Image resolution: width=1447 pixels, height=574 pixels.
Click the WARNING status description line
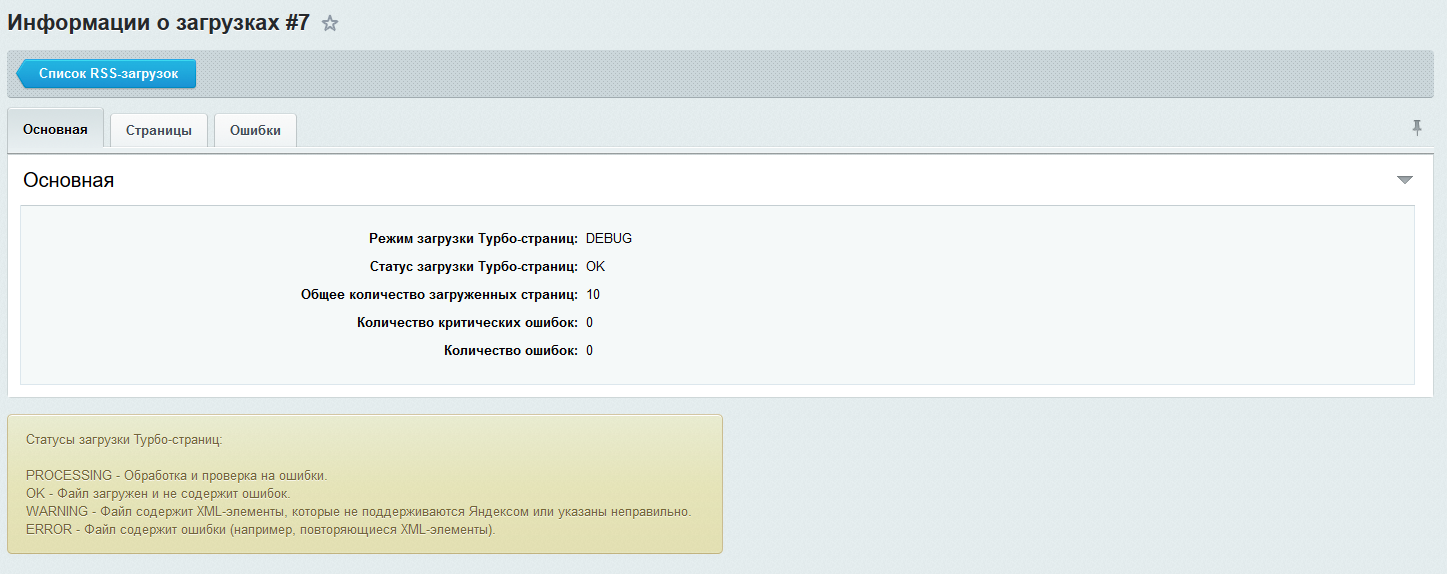click(x=358, y=511)
